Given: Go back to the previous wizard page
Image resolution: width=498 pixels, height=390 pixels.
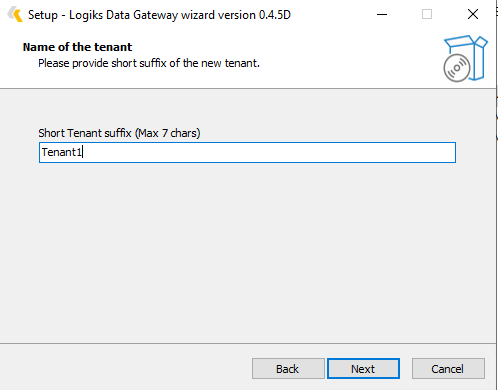Looking at the screenshot, I should click(x=288, y=369).
